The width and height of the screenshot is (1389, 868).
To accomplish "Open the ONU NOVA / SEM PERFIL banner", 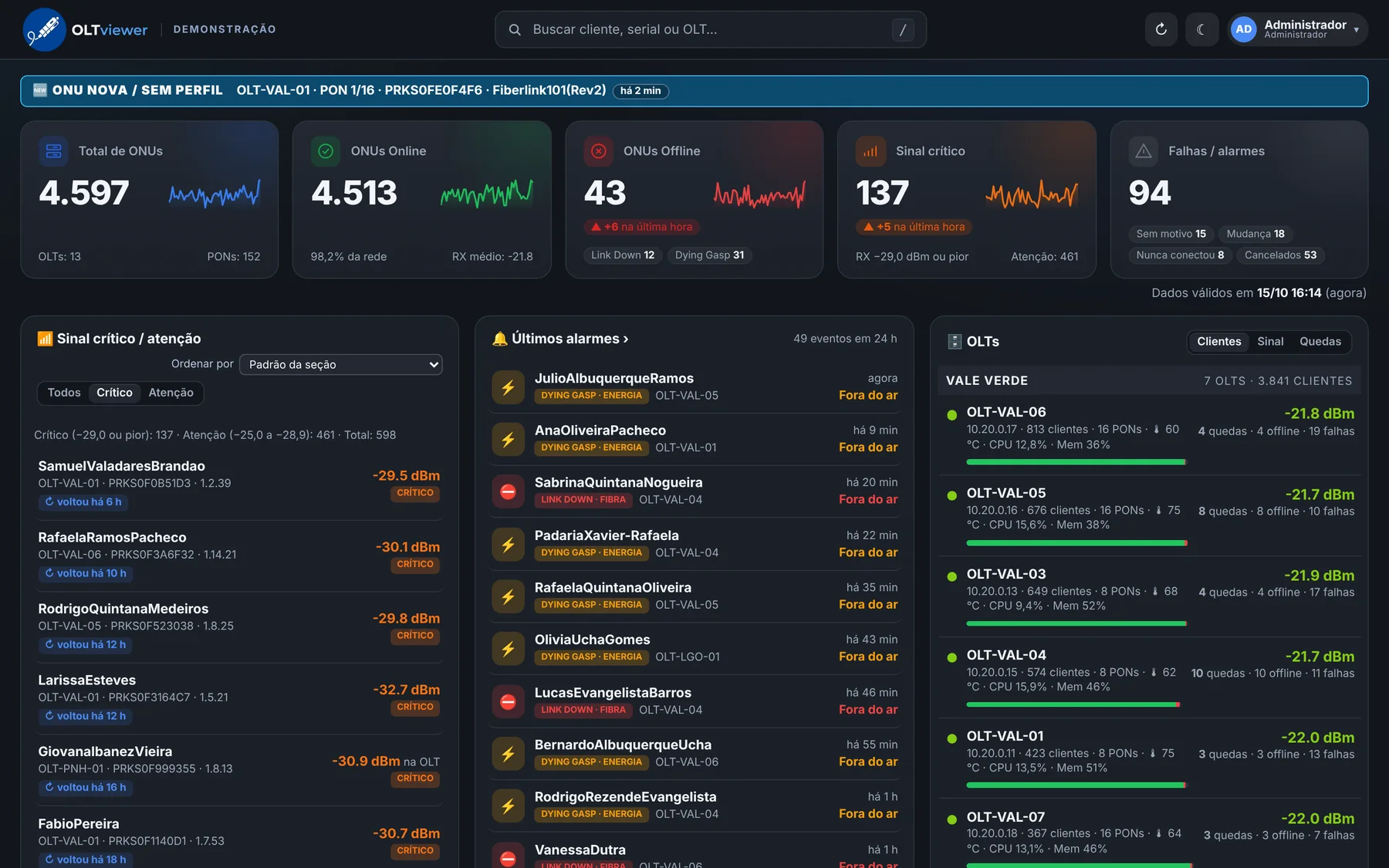I will pyautogui.click(x=694, y=91).
